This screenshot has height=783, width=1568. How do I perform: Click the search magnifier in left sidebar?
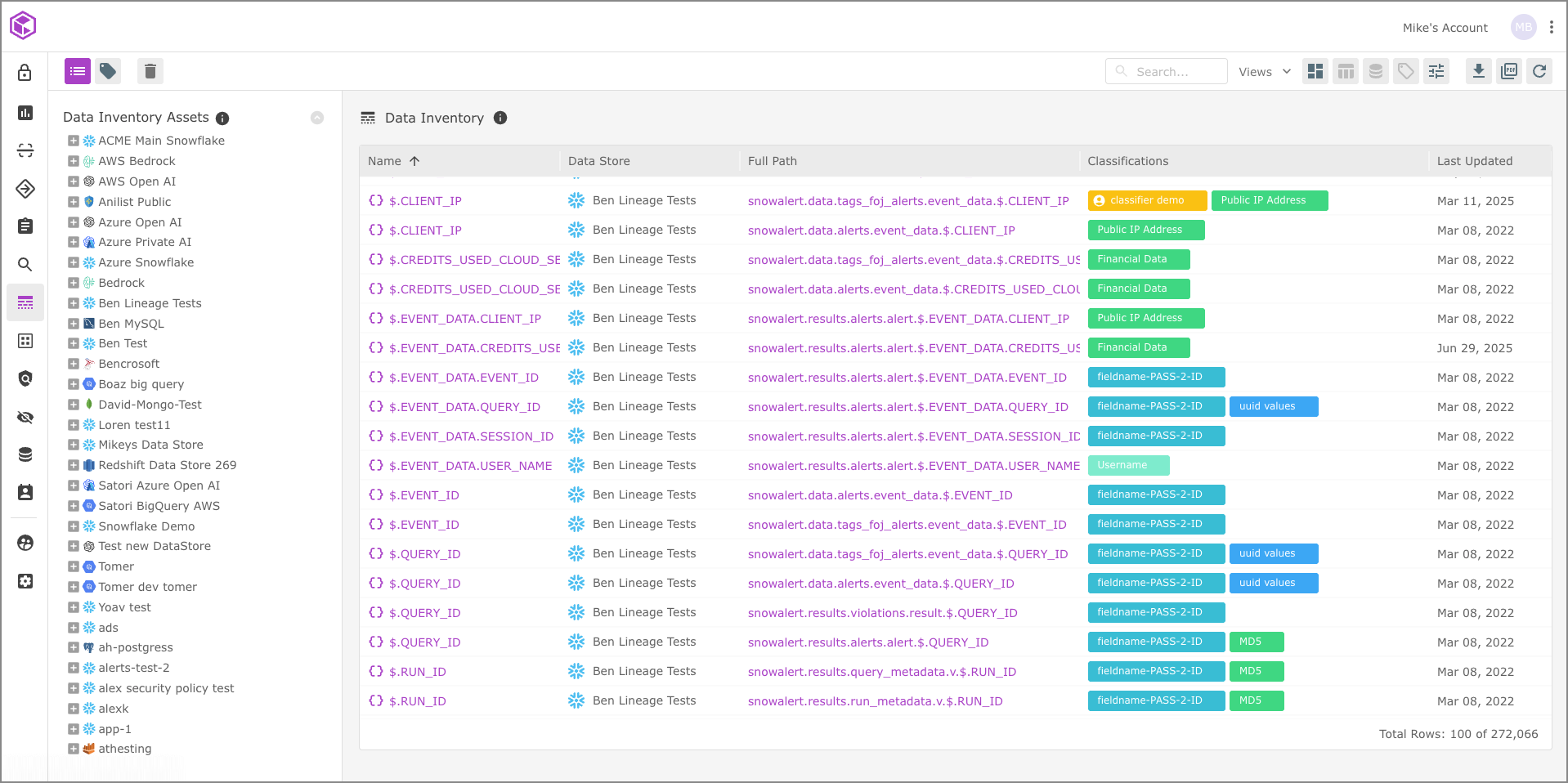tap(25, 265)
